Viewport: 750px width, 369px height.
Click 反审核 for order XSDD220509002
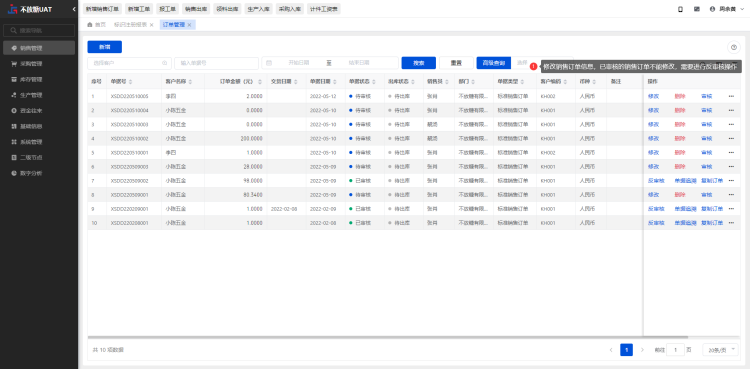point(656,180)
